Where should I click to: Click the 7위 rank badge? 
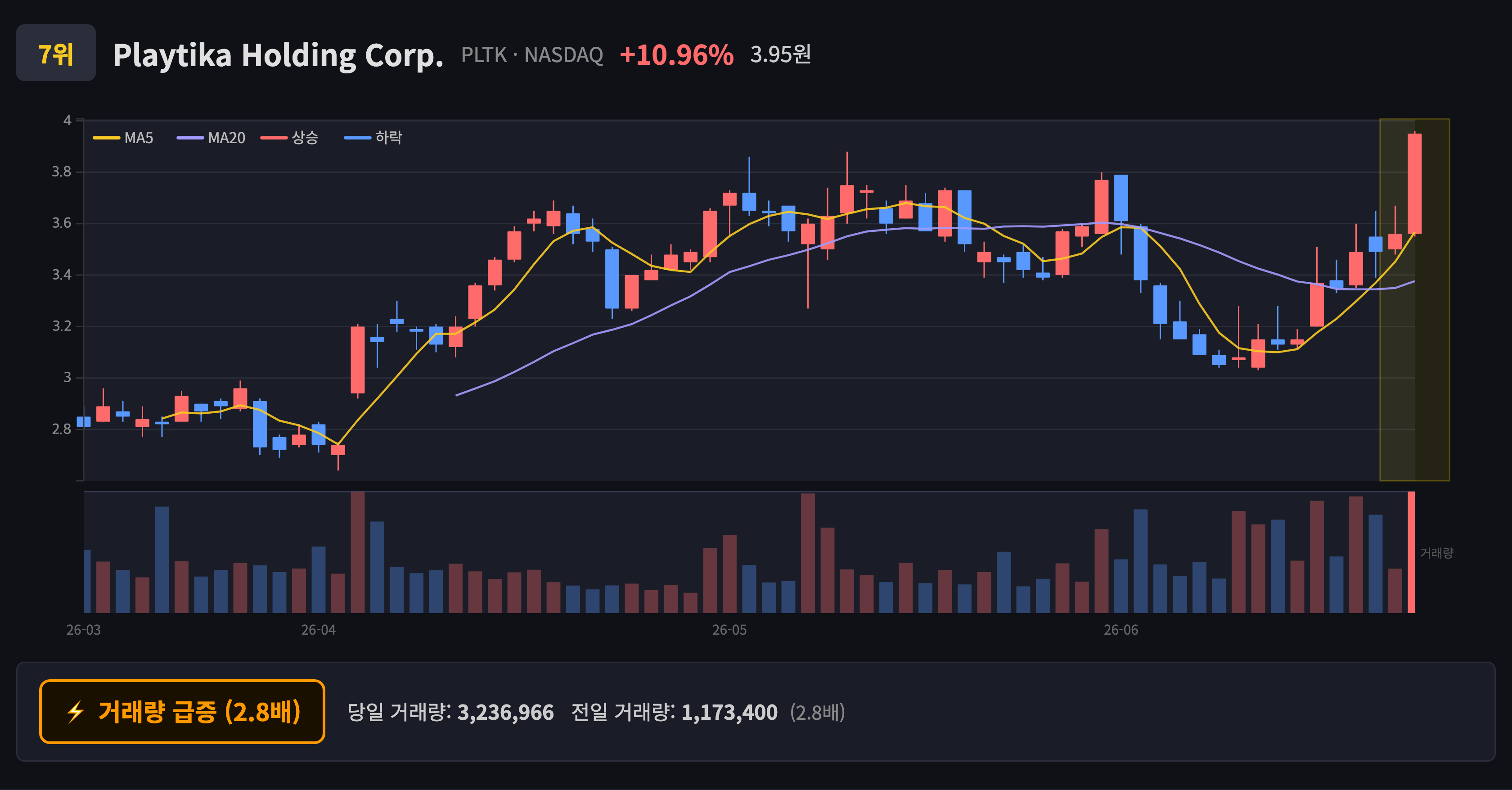(56, 53)
